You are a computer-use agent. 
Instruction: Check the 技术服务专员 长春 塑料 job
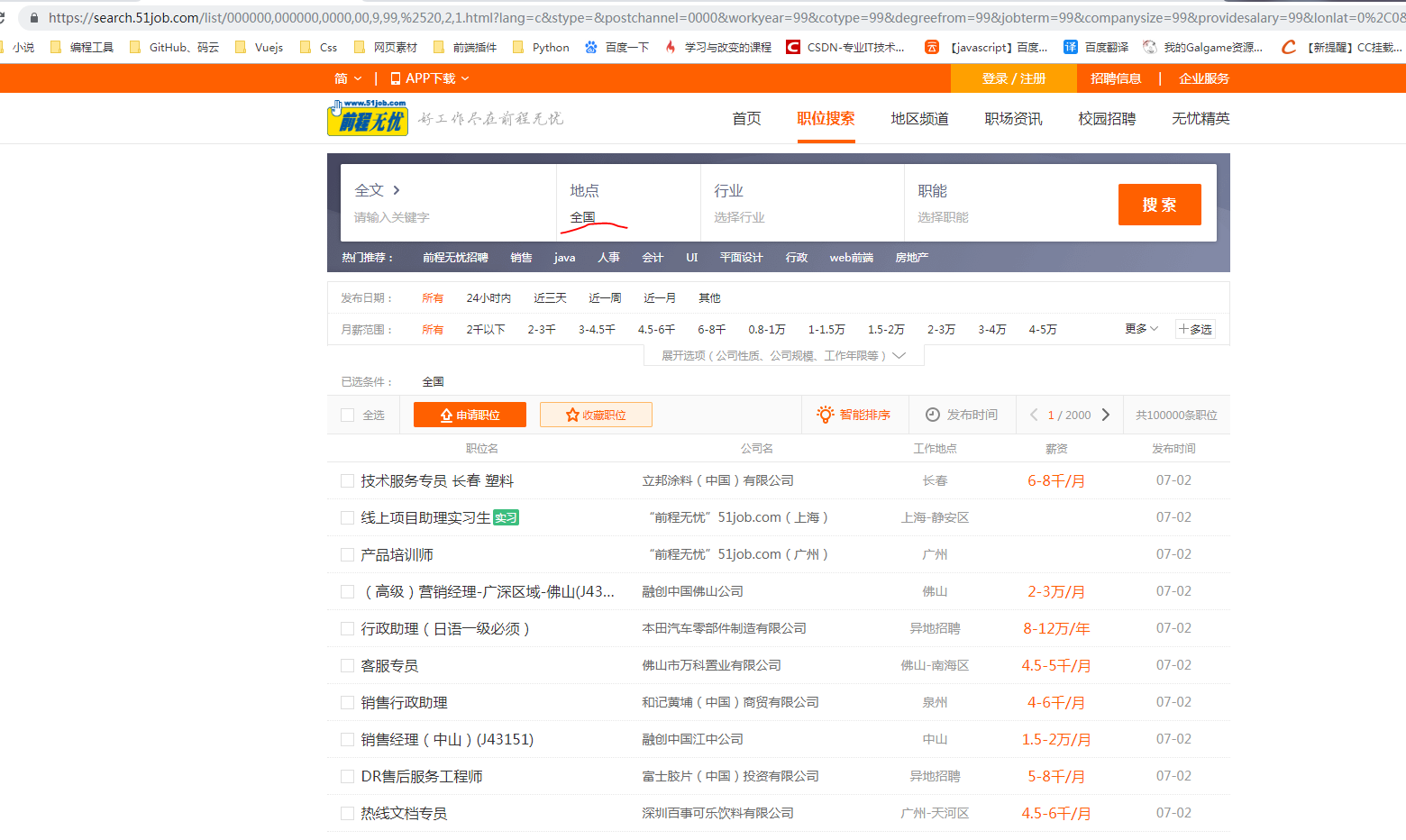(348, 481)
